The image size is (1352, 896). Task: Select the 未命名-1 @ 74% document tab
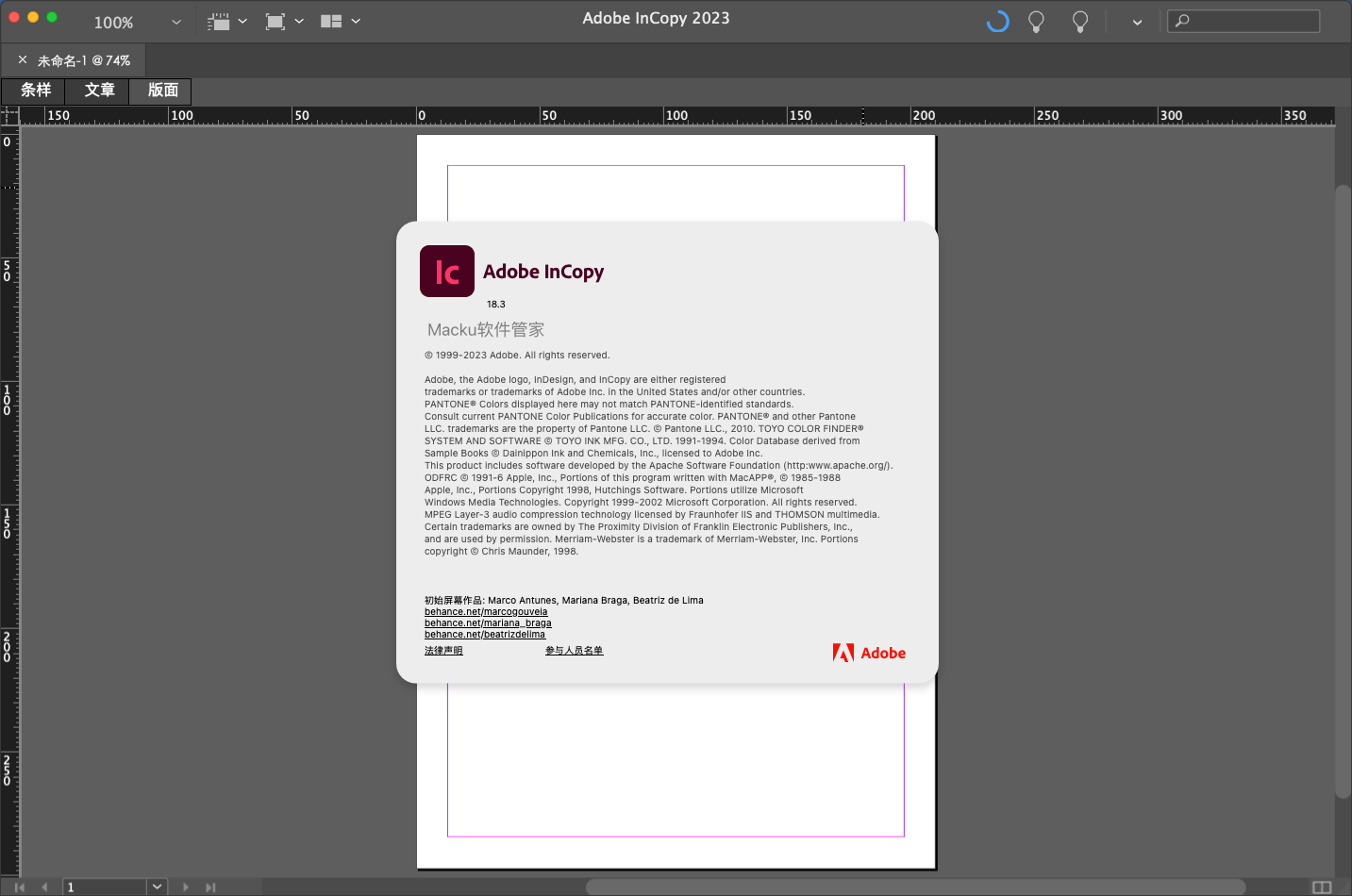click(84, 60)
